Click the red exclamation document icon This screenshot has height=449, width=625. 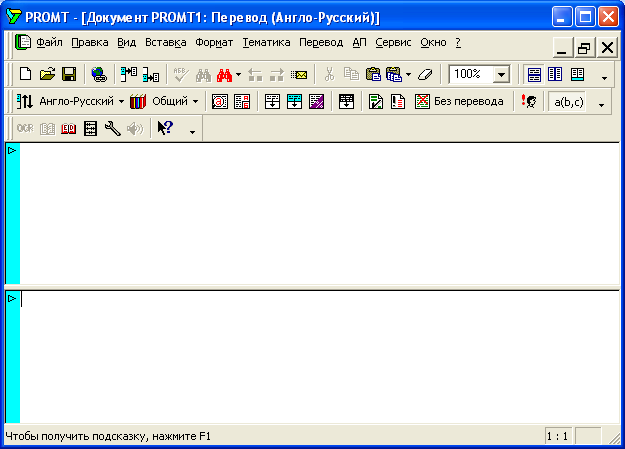(398, 101)
